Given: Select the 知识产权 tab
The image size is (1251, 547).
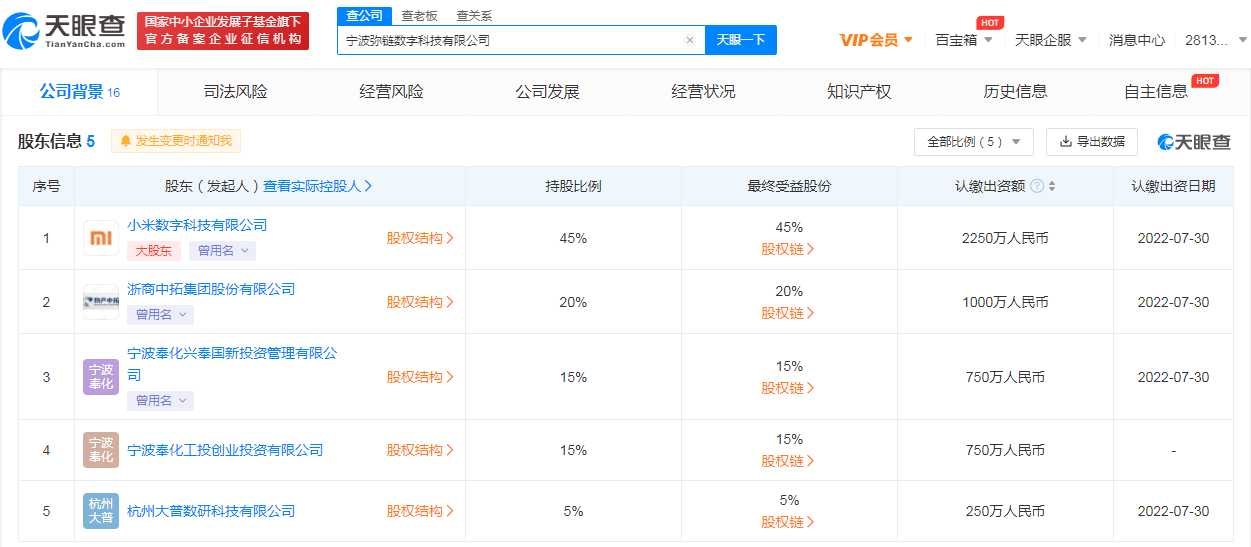Looking at the screenshot, I should tap(860, 92).
